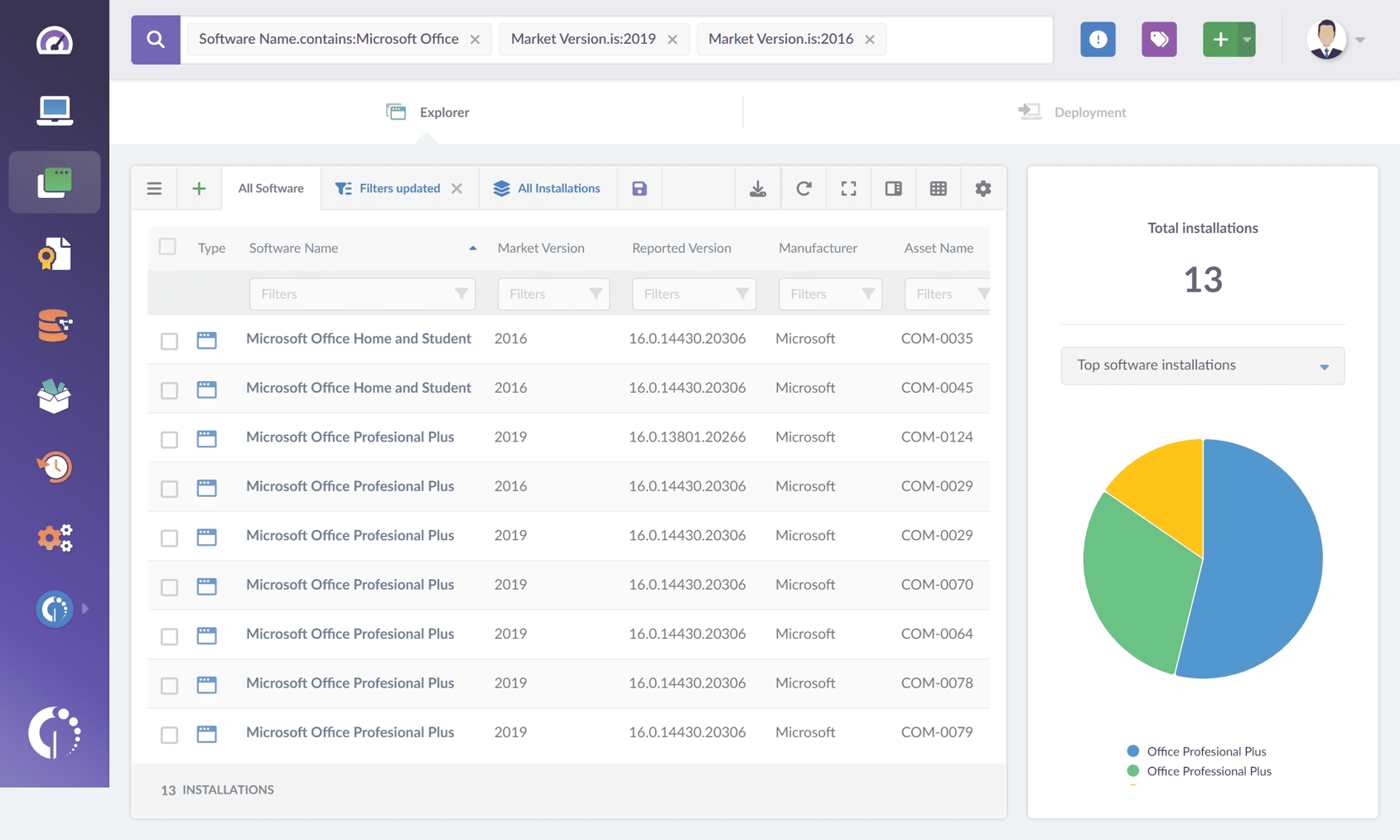This screenshot has height=840, width=1400.
Task: Click the All Installations button
Action: point(547,189)
